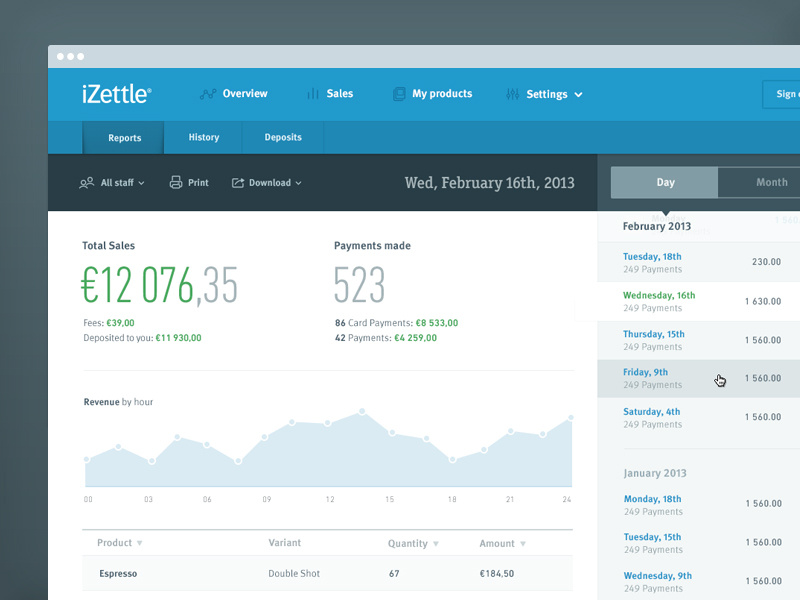Click the Sales bar chart icon
The width and height of the screenshot is (800, 600).
(313, 94)
